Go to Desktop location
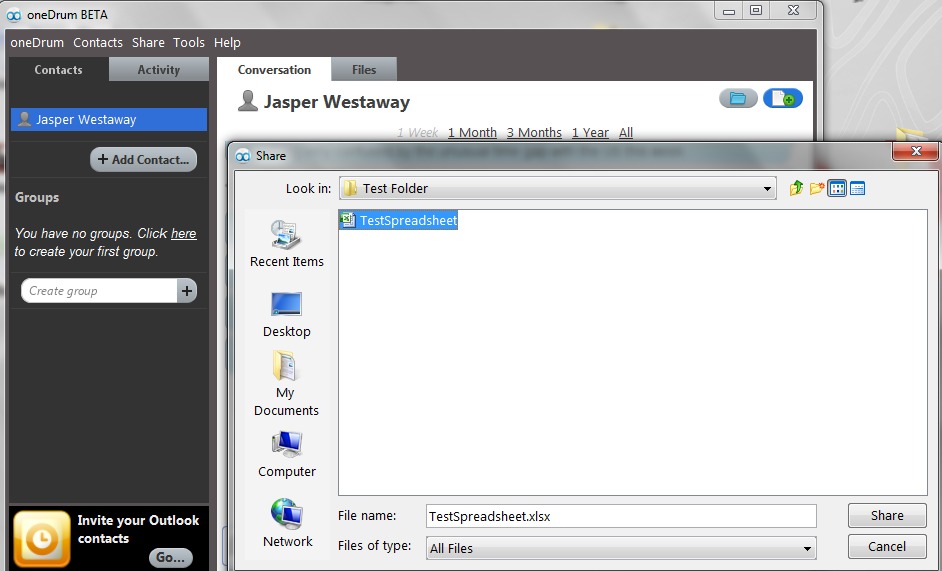The image size is (942, 571). point(287,315)
